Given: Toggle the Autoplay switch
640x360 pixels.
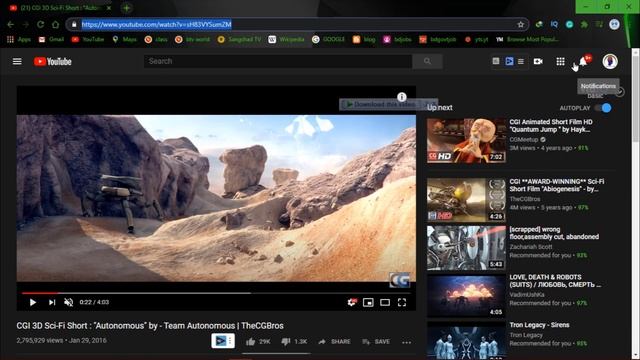Looking at the screenshot, I should tap(603, 108).
